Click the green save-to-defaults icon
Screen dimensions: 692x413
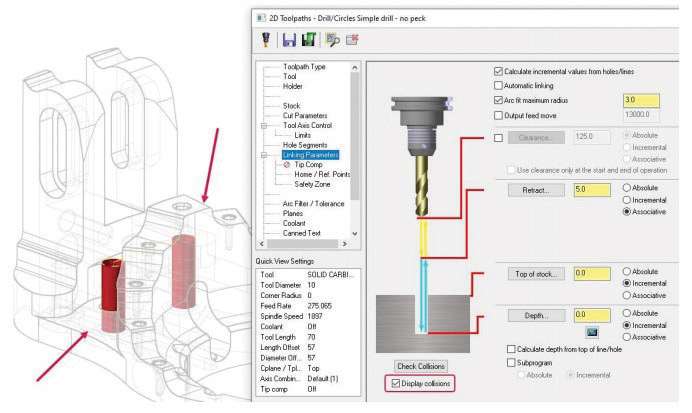point(308,39)
